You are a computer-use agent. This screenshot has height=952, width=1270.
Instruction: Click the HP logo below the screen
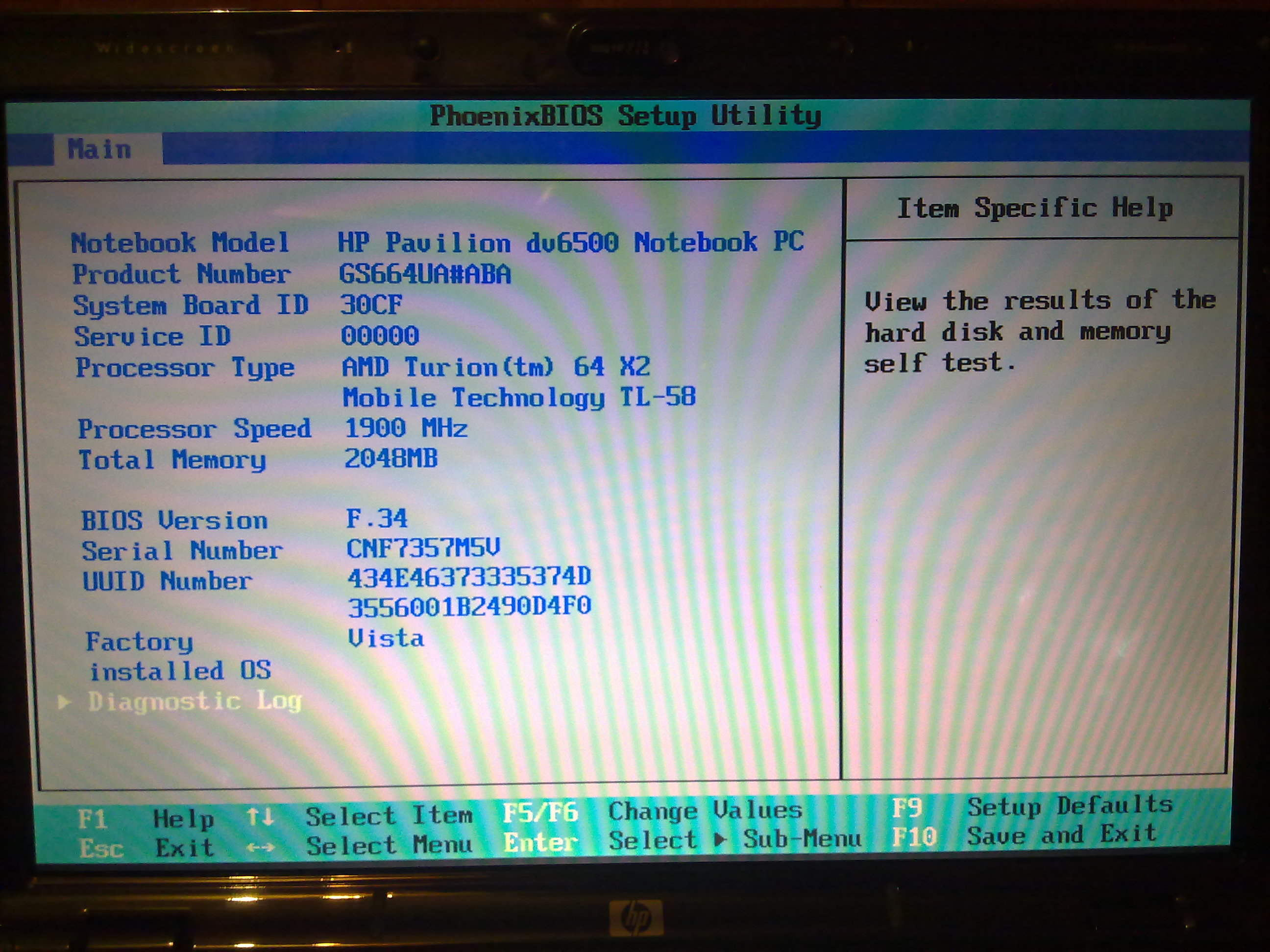[x=636, y=918]
